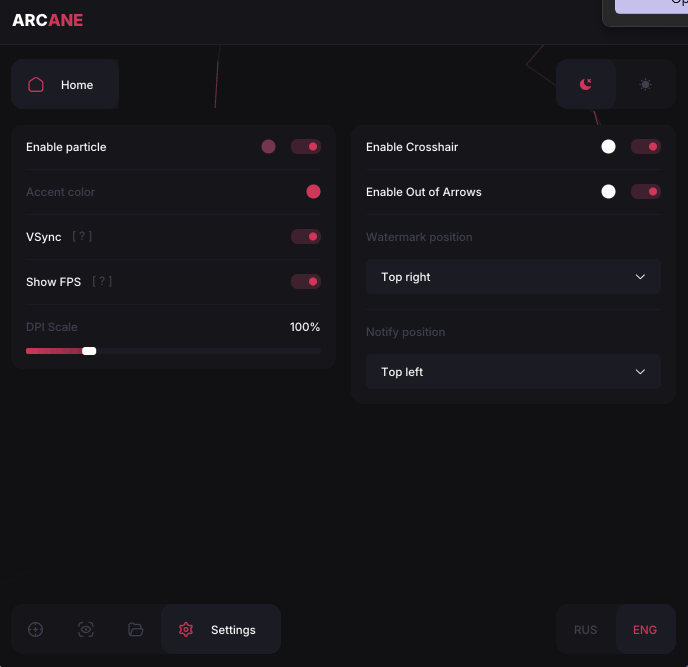The width and height of the screenshot is (688, 667).
Task: Click the VSync help question mark
Action: (x=82, y=237)
